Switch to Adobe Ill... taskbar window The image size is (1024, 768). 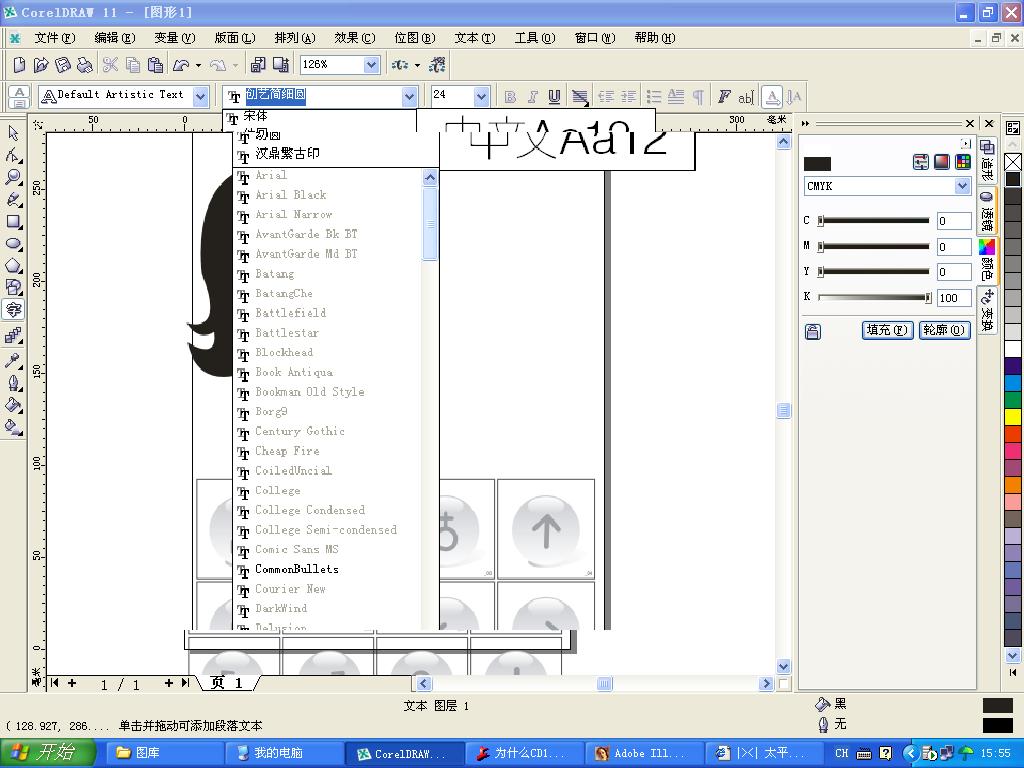(643, 753)
